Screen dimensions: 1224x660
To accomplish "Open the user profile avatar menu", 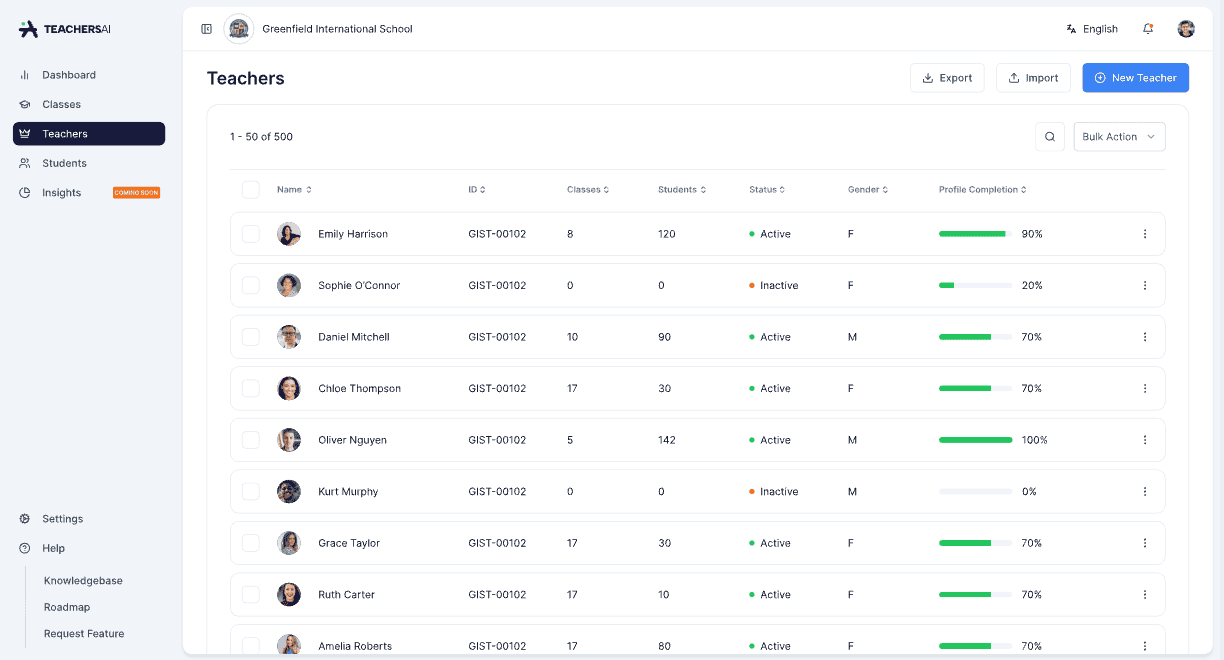I will pos(1186,29).
